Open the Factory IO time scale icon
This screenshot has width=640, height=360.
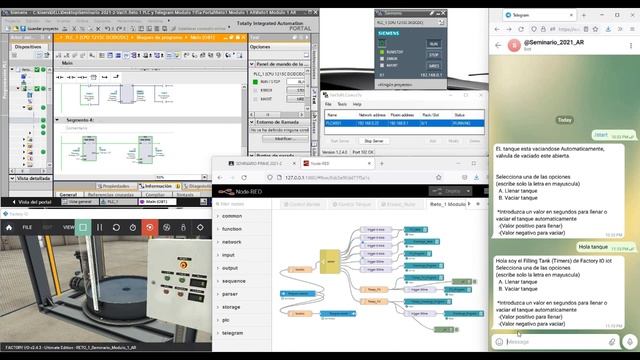tap(133, 227)
